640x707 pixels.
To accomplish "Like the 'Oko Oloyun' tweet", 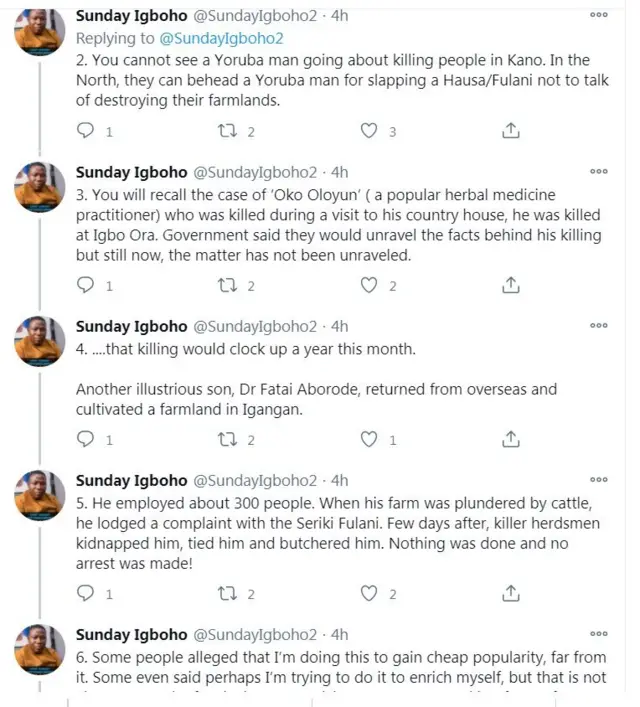I will click(370, 285).
